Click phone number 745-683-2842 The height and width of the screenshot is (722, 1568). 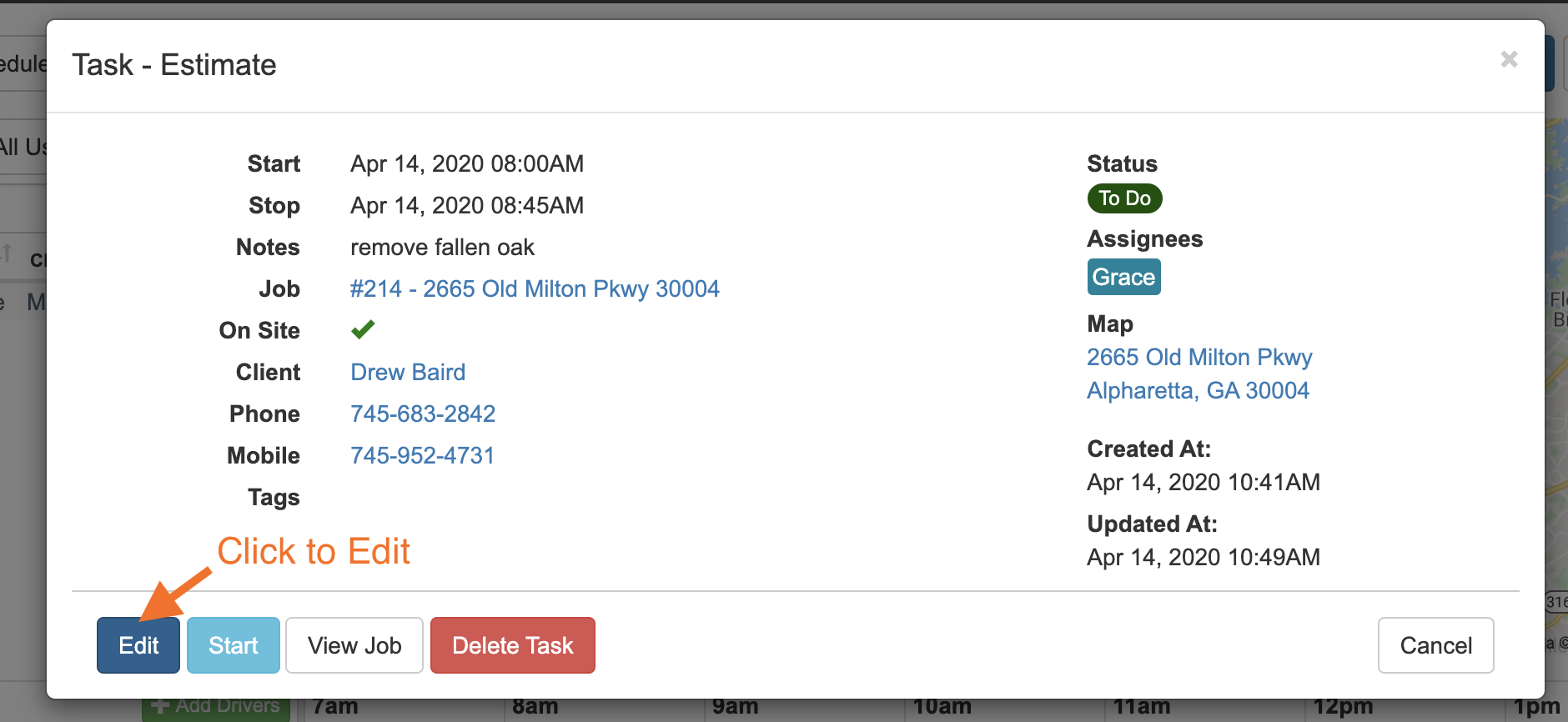tap(423, 414)
